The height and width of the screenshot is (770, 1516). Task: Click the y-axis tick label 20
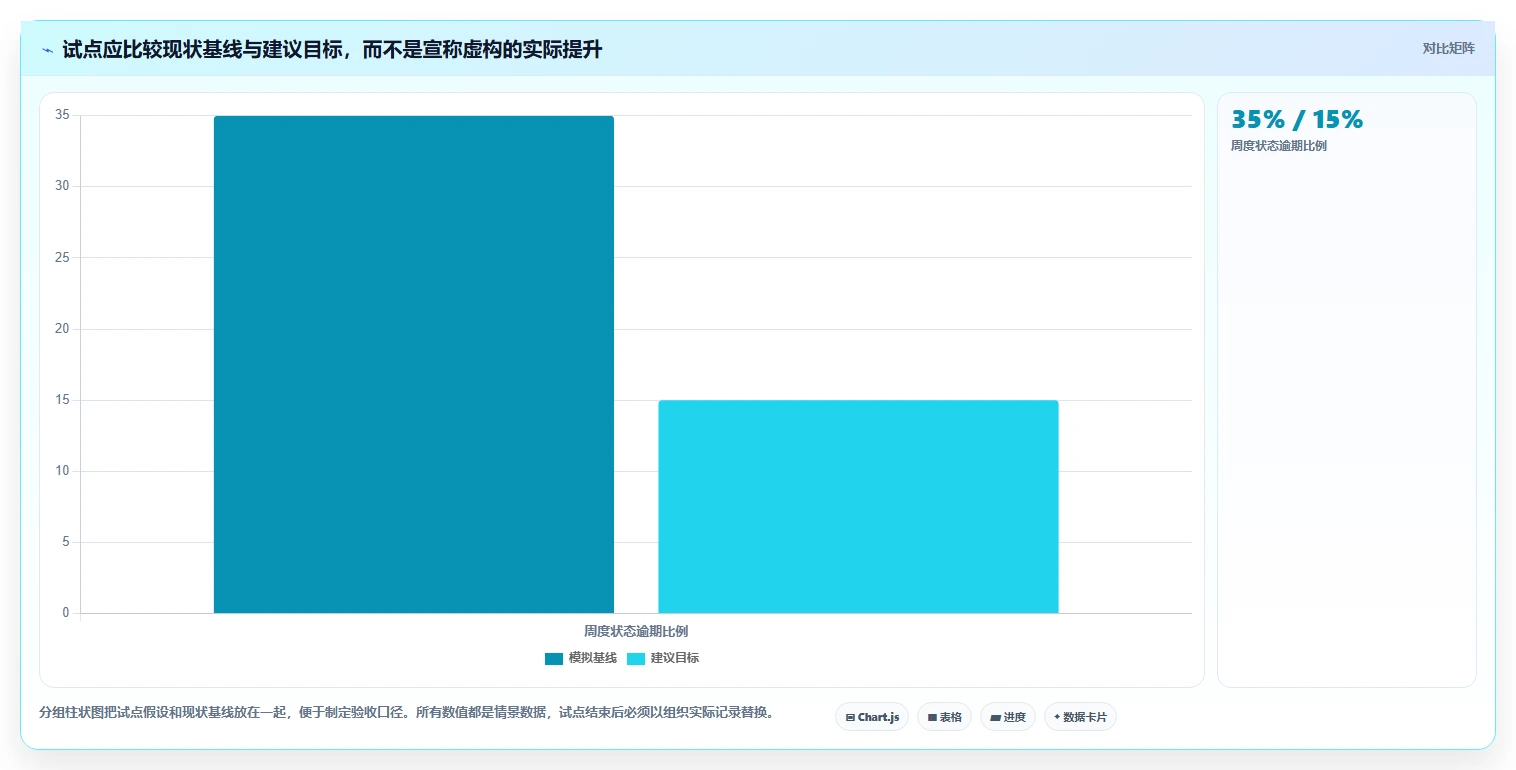click(x=62, y=329)
